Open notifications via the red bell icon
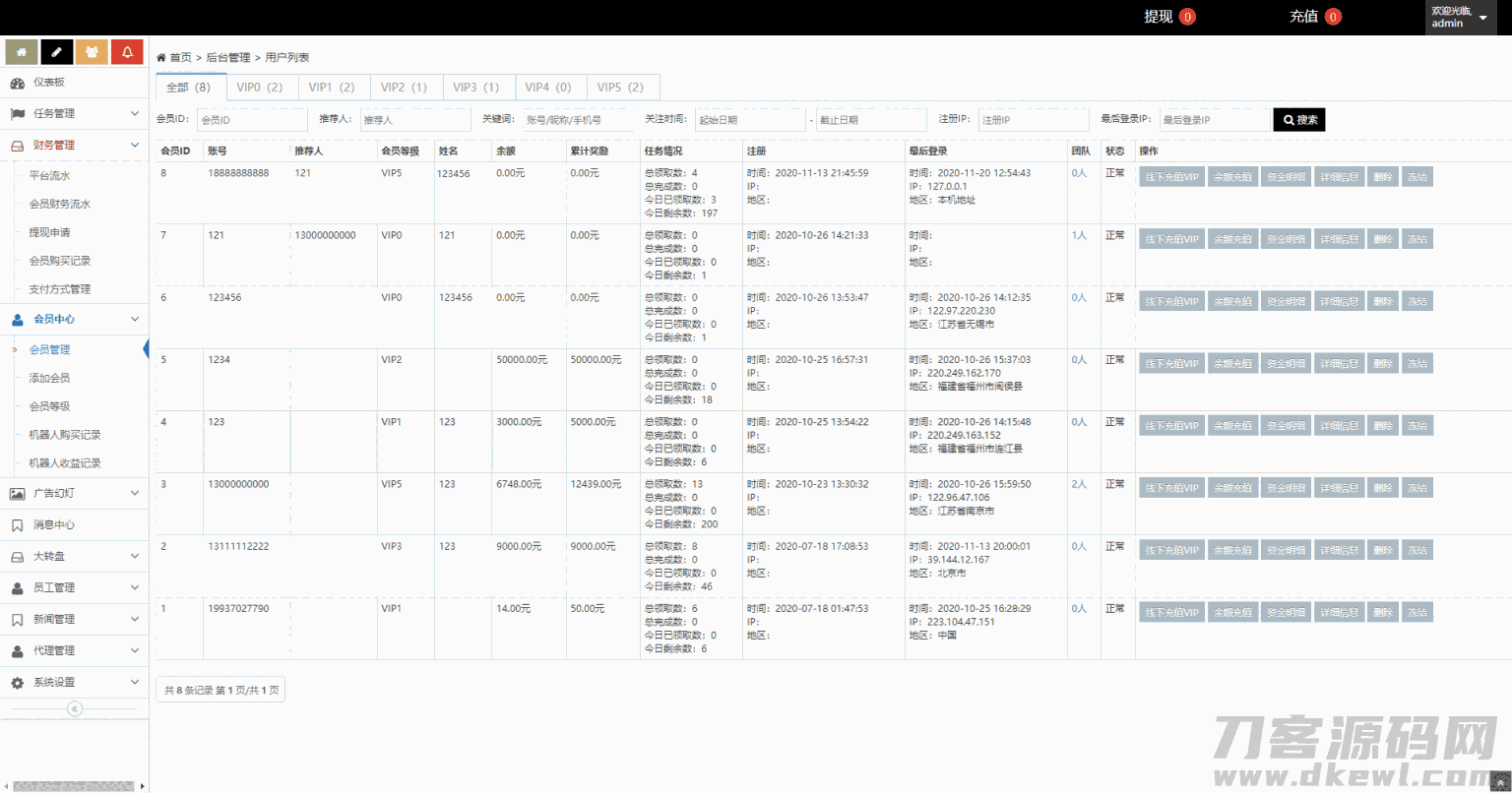Image resolution: width=1512 pixels, height=793 pixels. coord(127,50)
